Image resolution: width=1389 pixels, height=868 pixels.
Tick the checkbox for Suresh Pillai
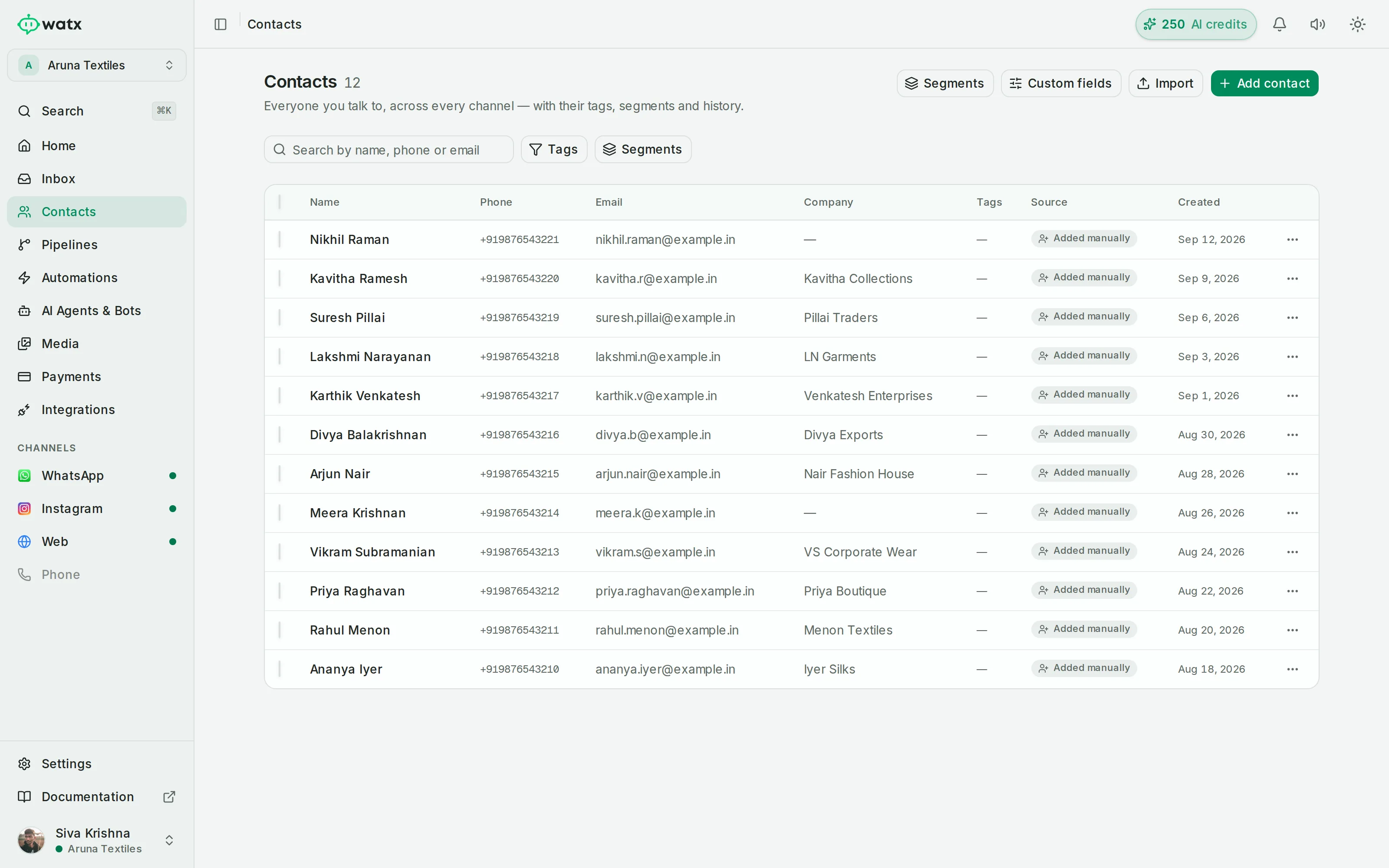pos(280,317)
